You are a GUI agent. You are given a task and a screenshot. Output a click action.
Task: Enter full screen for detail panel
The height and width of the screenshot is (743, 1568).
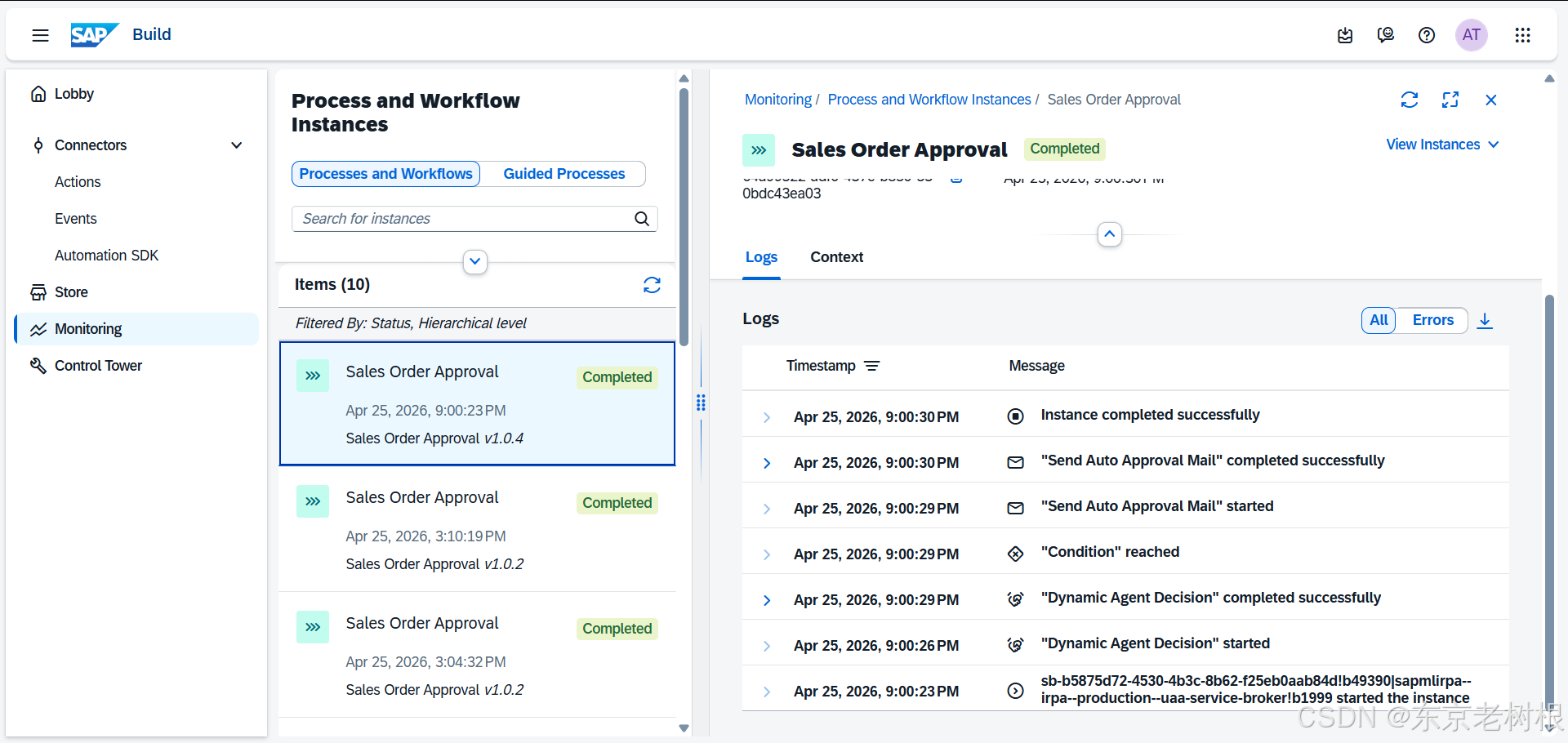pyautogui.click(x=1450, y=100)
